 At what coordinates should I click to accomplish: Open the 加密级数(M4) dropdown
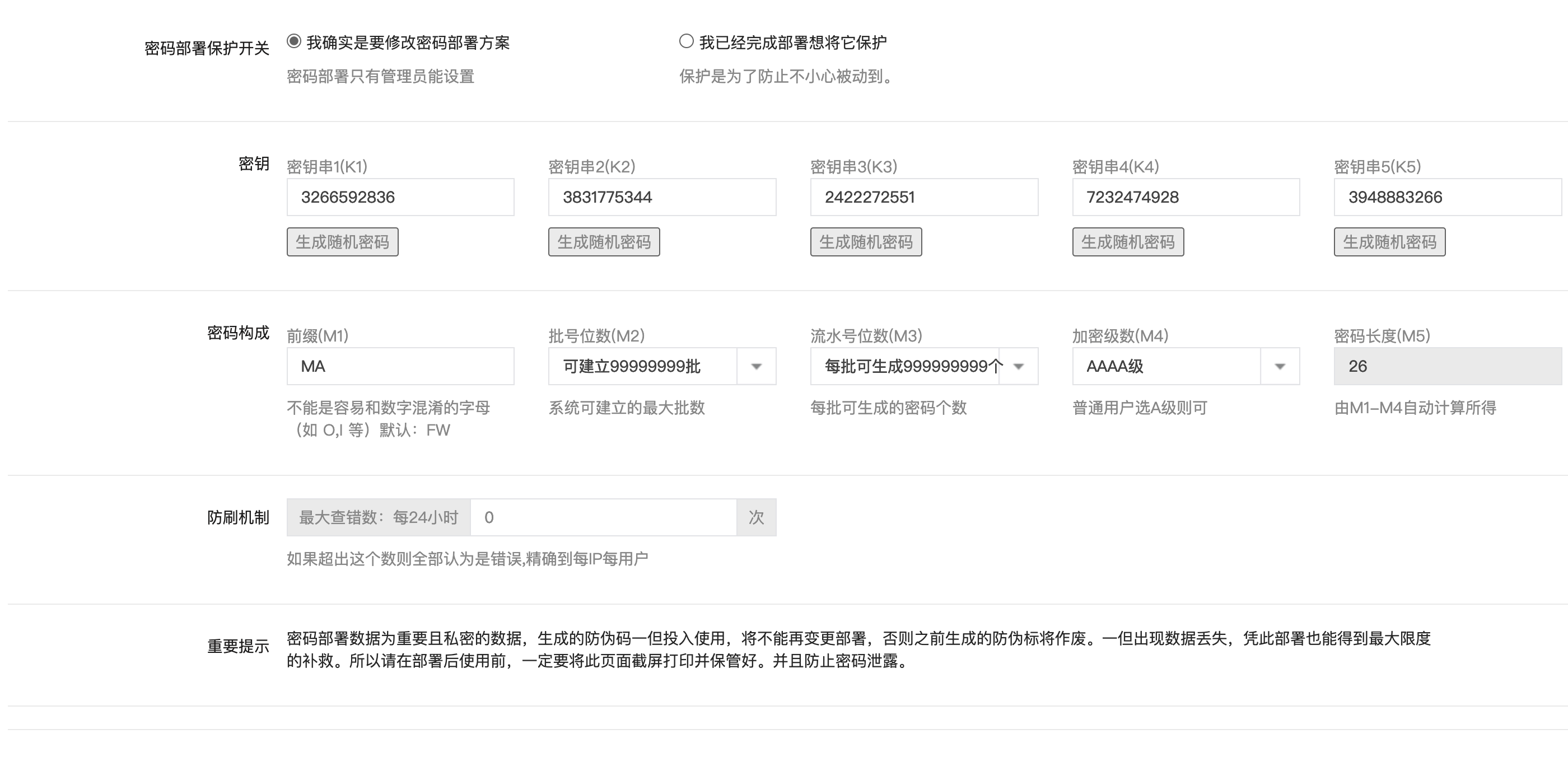coord(1186,366)
